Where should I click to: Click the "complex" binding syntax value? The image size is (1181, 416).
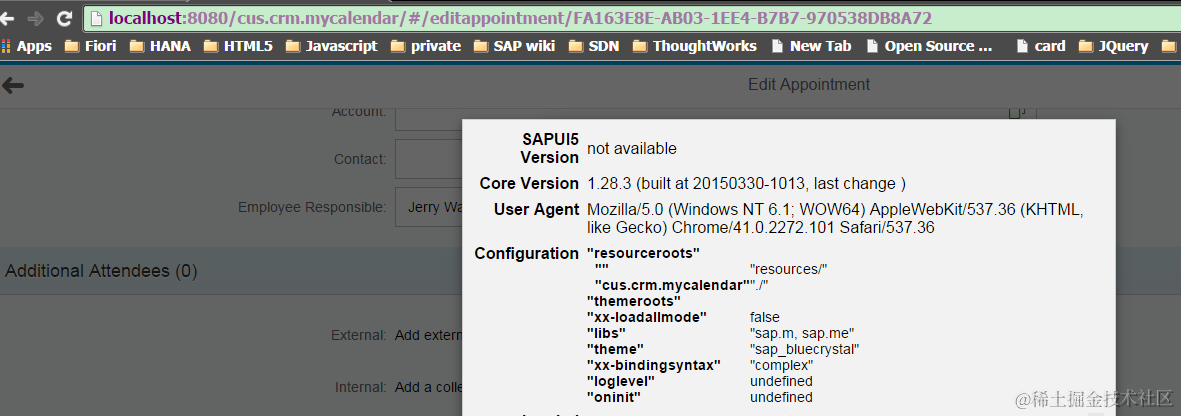(781, 365)
